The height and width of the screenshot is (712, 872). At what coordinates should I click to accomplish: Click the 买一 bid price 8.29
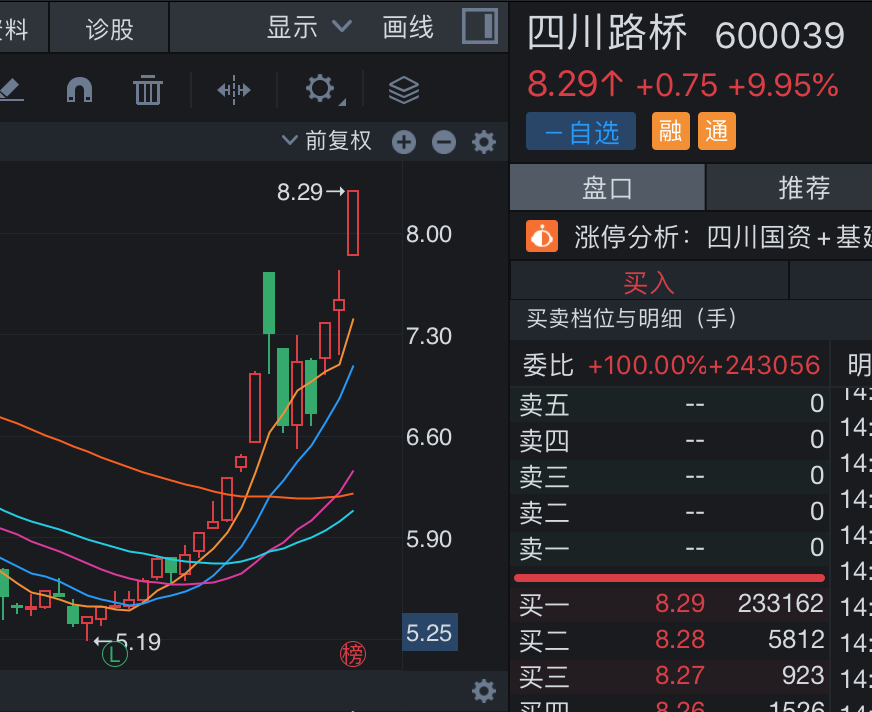click(680, 604)
